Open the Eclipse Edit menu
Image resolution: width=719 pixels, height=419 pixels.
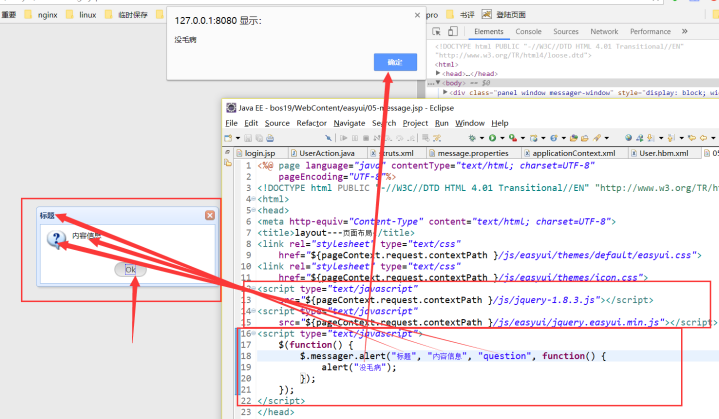[251, 123]
